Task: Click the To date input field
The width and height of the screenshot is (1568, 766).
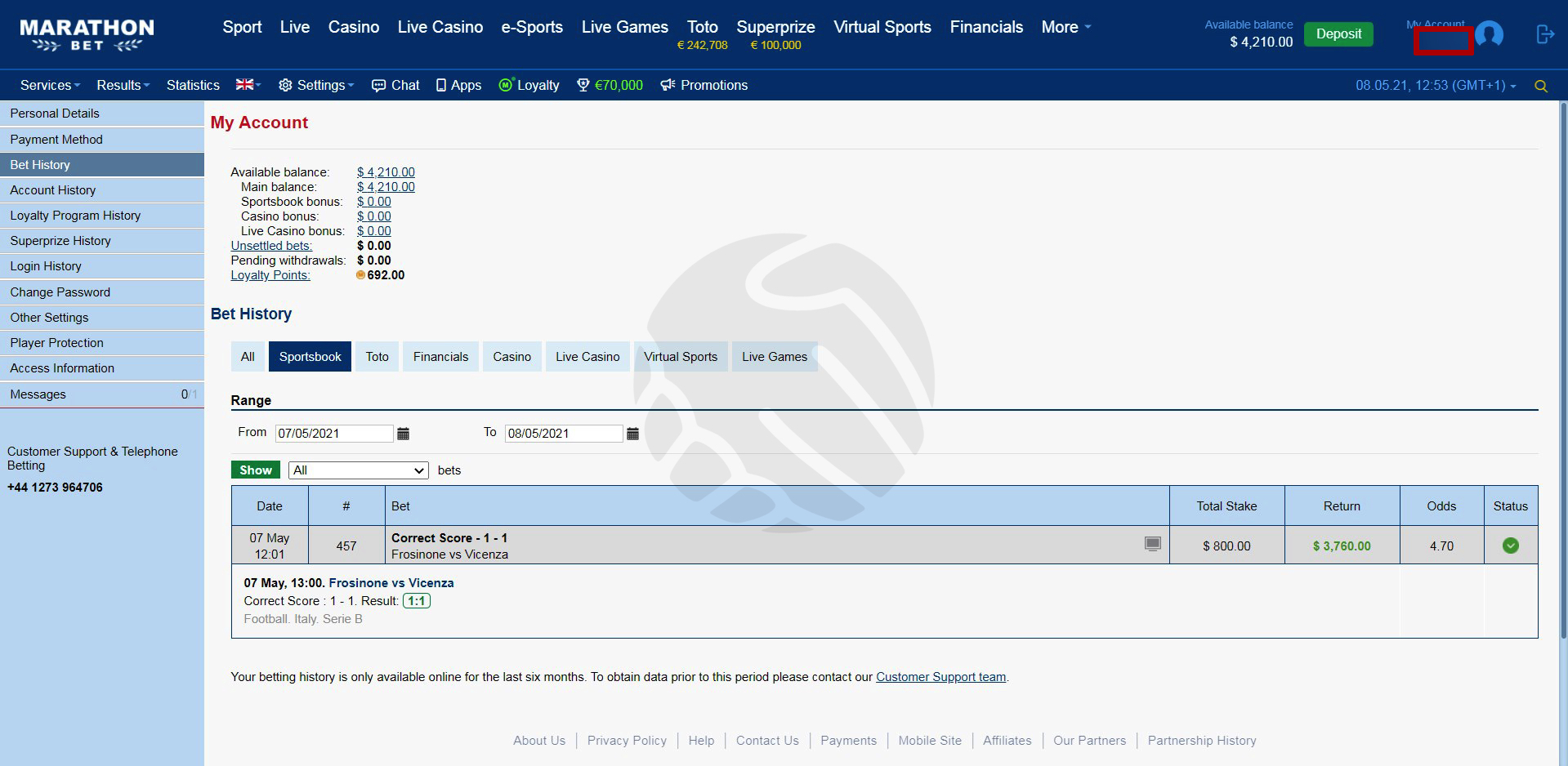Action: pyautogui.click(x=564, y=434)
